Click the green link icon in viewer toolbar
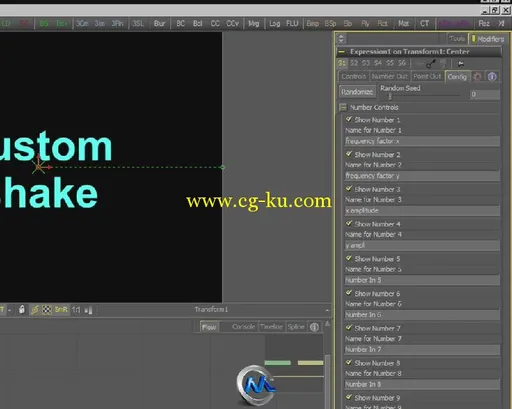 35,310
